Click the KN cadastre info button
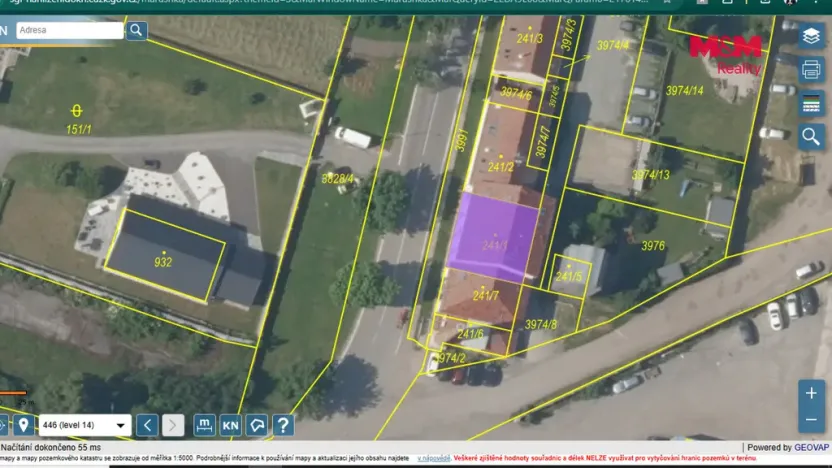Screen dimensions: 832x468 [x=230, y=425]
